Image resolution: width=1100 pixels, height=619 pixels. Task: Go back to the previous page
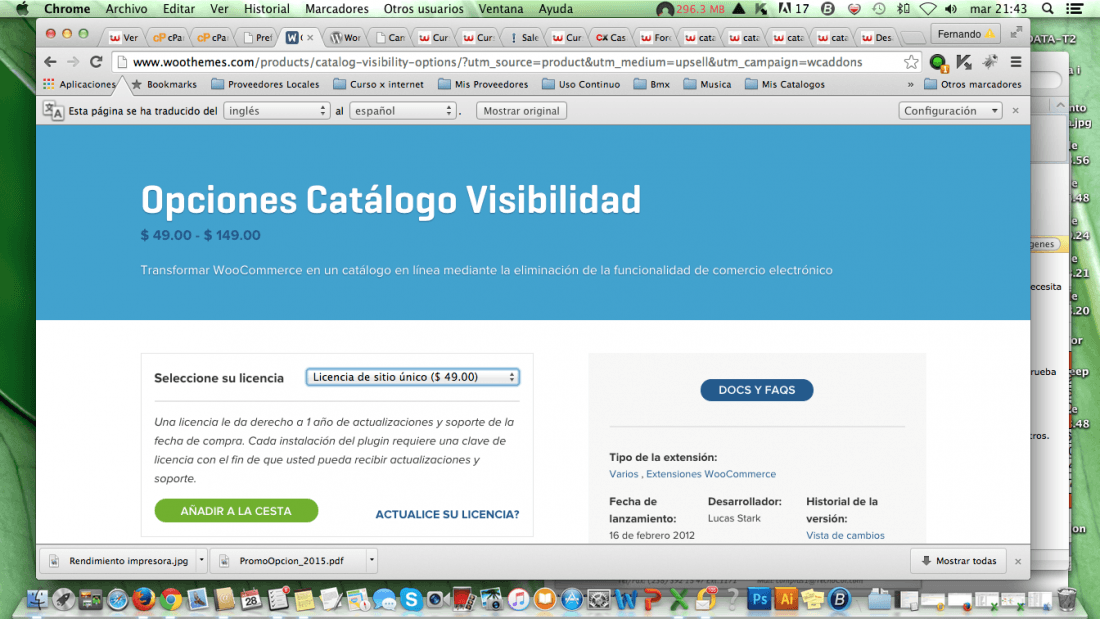[x=50, y=62]
